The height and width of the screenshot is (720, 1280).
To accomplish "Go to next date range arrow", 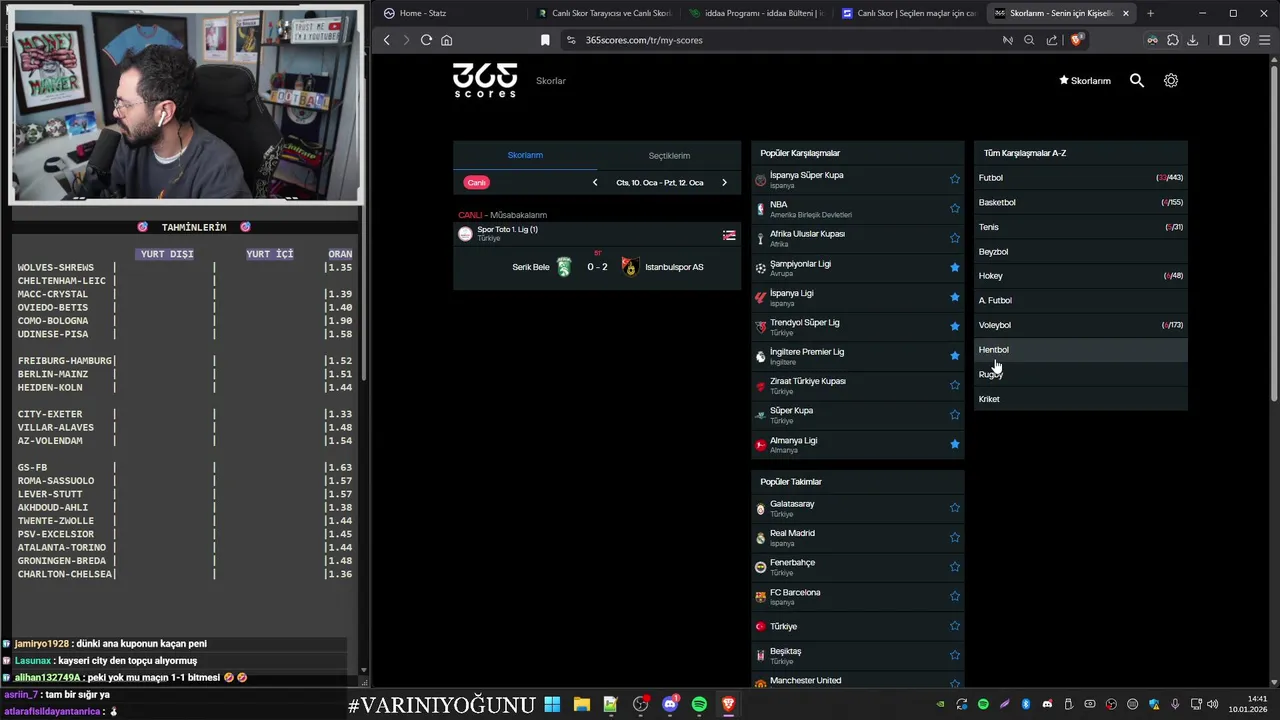I will coord(724,182).
